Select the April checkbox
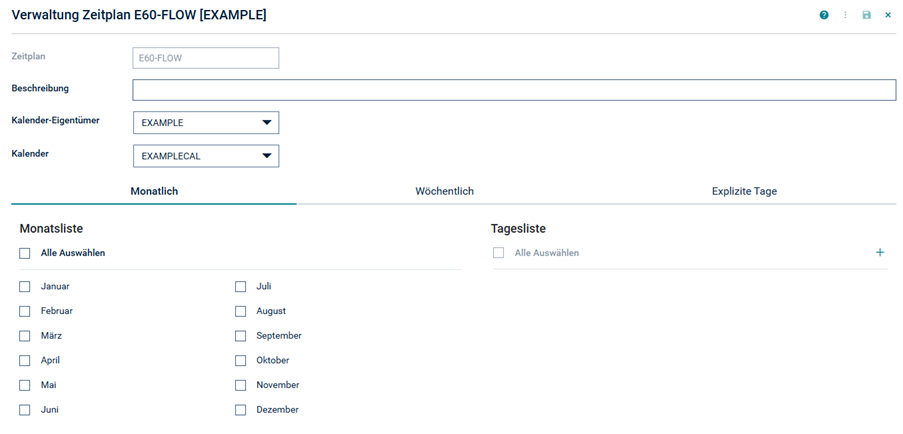903x434 pixels. click(25, 361)
